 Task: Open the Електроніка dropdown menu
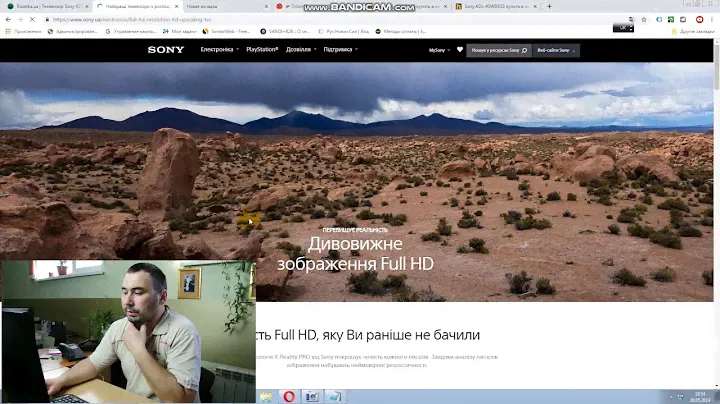(x=219, y=49)
